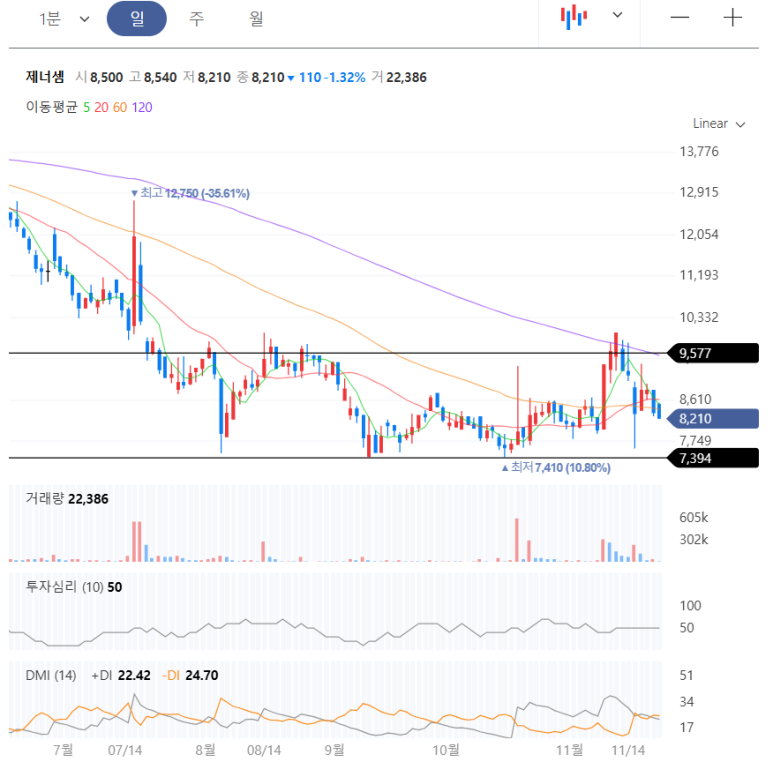This screenshot has height=777, width=773.
Task: Click the -DI 24.70 value
Action: (x=190, y=675)
